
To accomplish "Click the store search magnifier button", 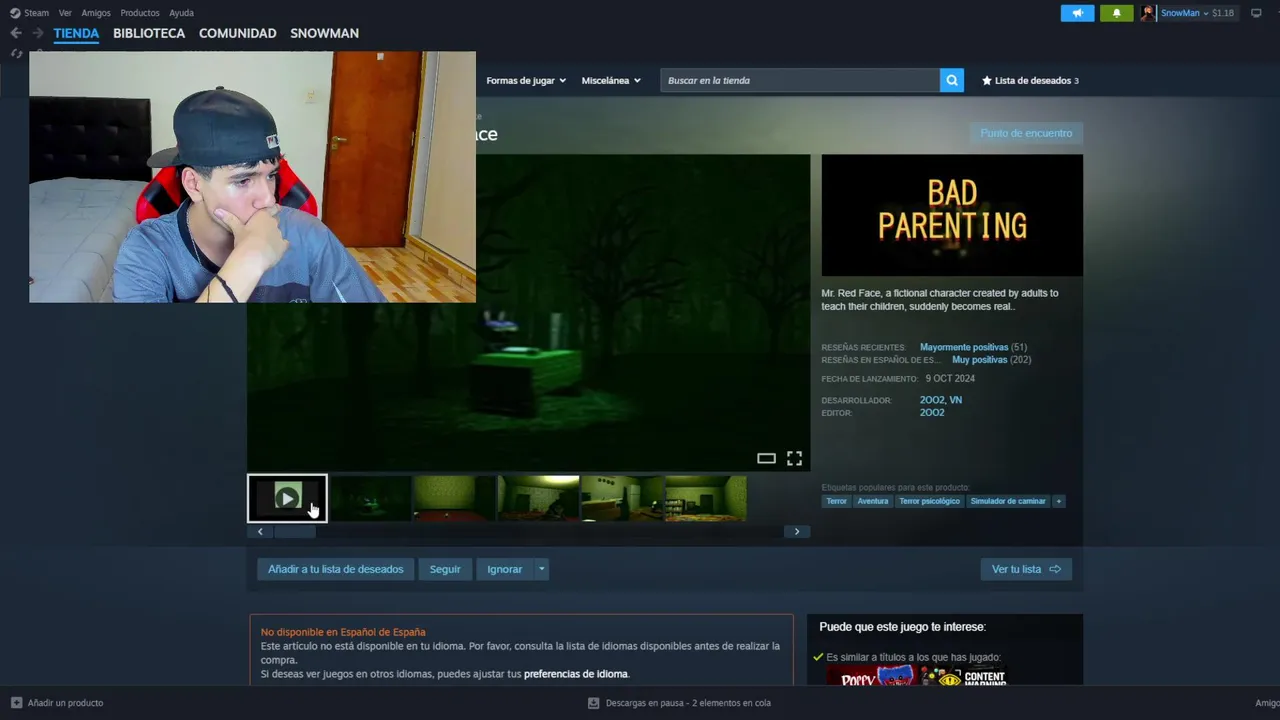I will (x=952, y=80).
